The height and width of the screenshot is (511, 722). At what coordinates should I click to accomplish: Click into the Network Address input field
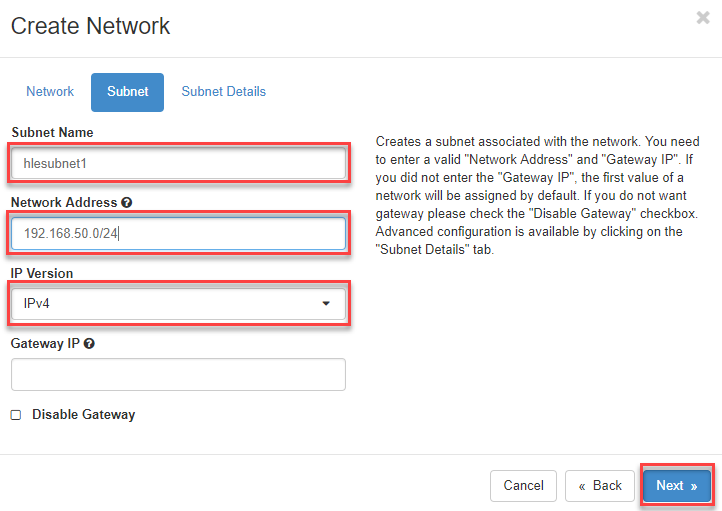point(178,234)
